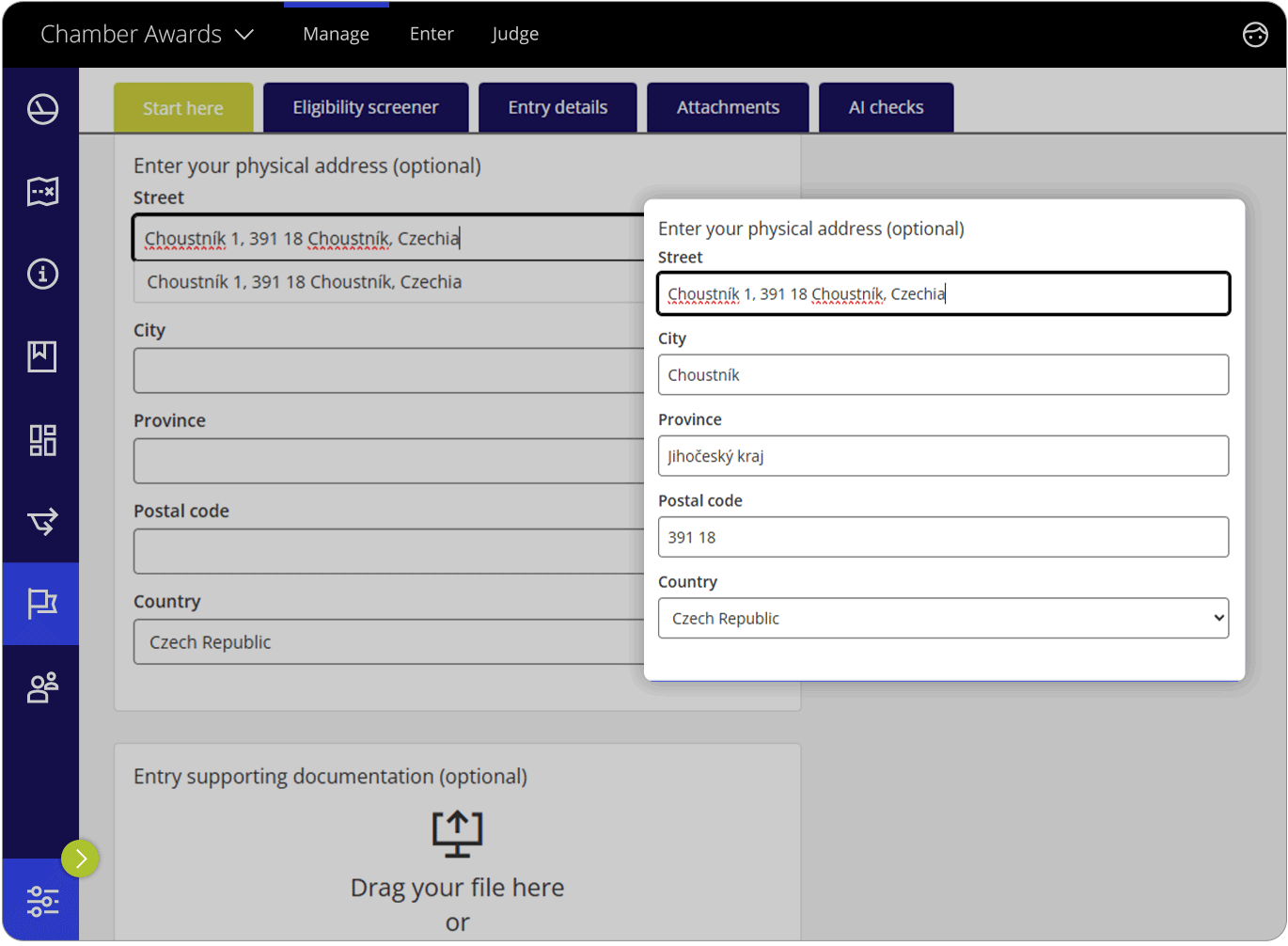The height and width of the screenshot is (946, 1288).
Task: Open the sliders settings icon in sidebar
Action: pos(42,901)
